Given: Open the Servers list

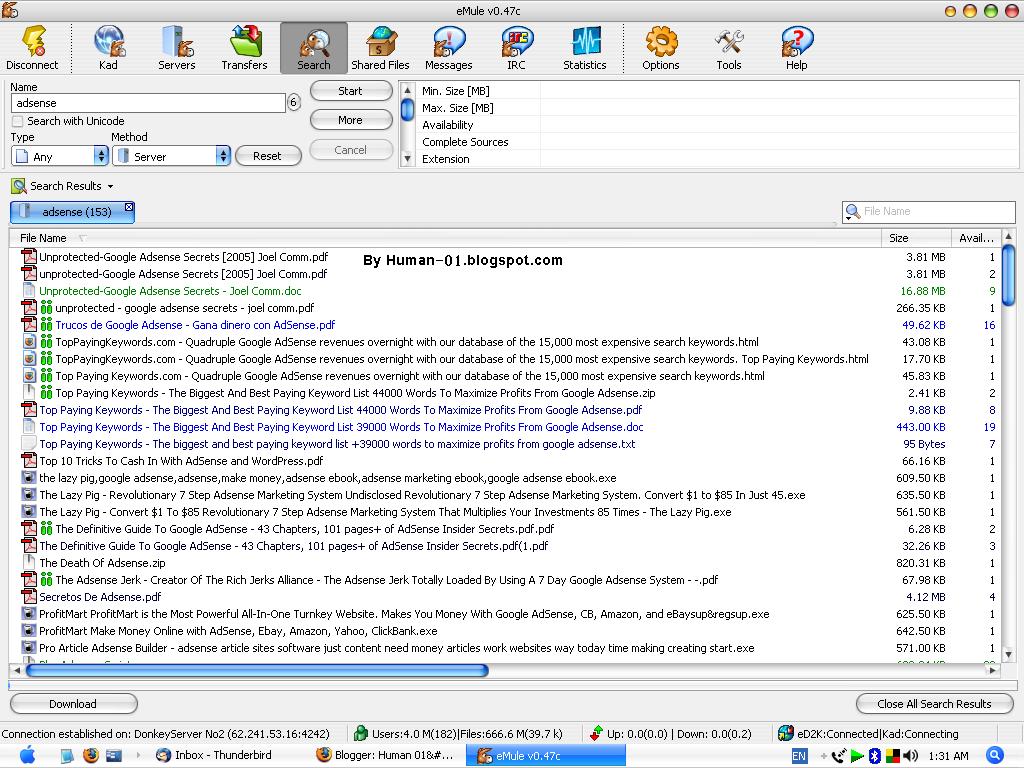Looking at the screenshot, I should pos(177,48).
